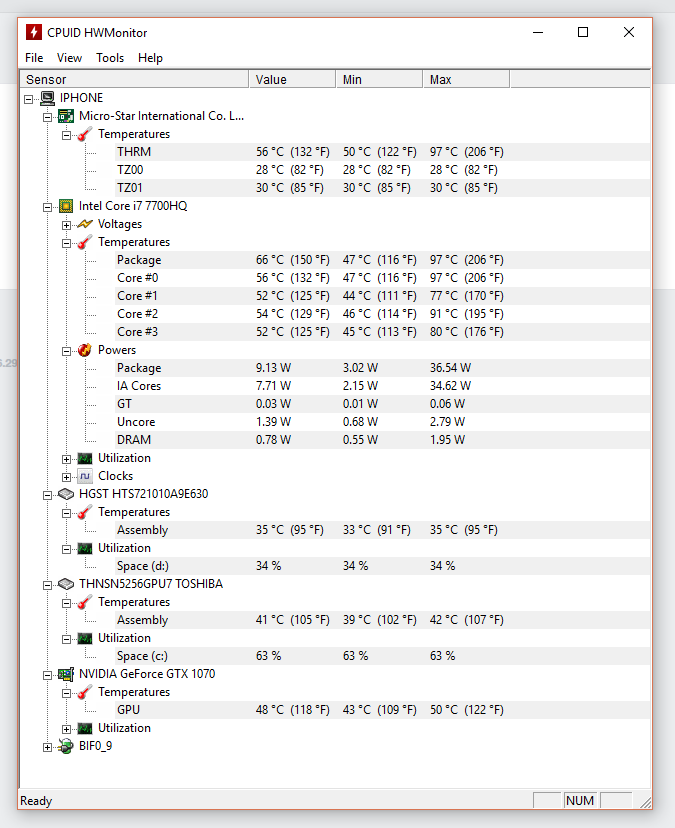Click the IPHONE computer icon
The height and width of the screenshot is (828, 675).
pyautogui.click(x=48, y=98)
